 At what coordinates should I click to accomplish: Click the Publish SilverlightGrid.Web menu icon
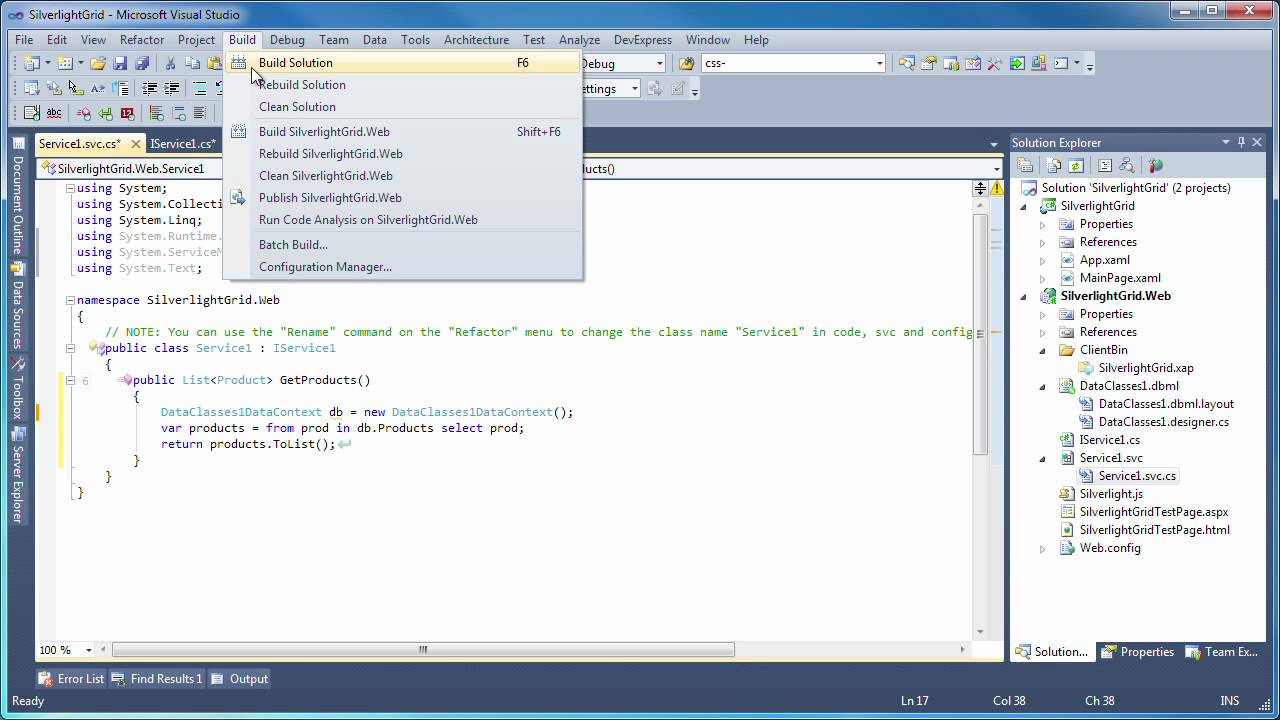tap(238, 198)
